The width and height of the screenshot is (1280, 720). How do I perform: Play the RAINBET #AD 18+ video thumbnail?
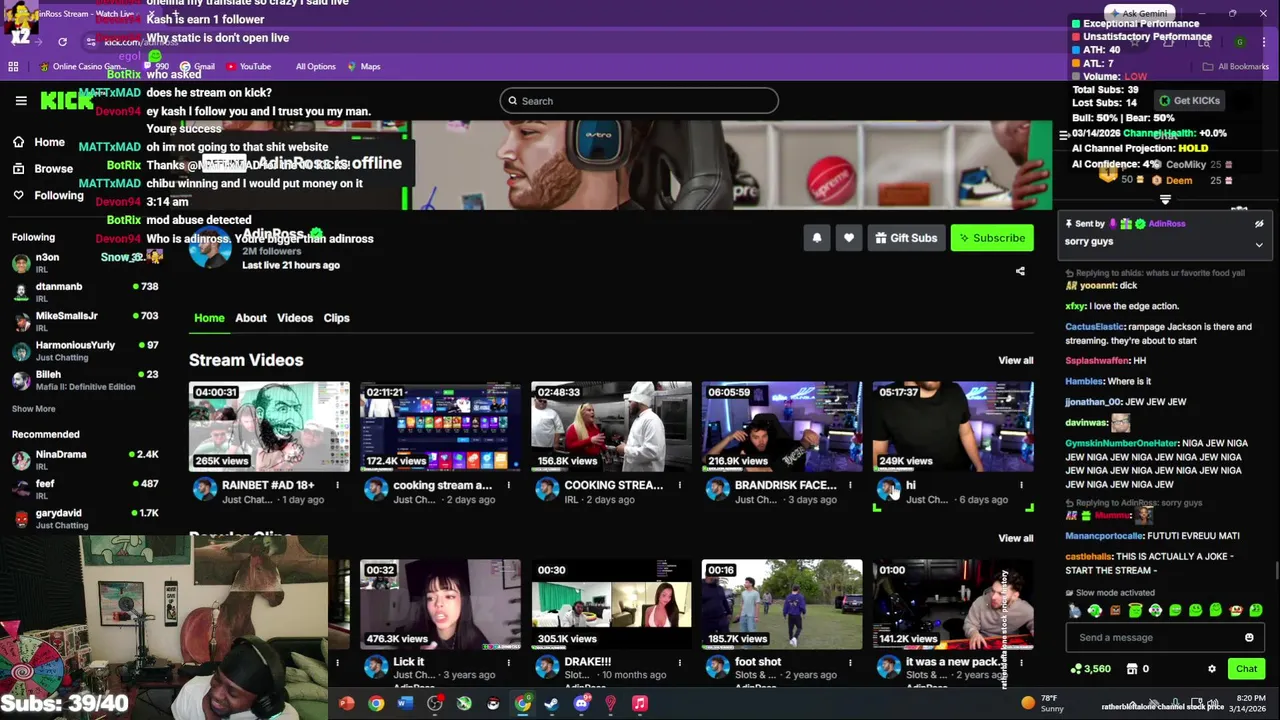coord(269,426)
